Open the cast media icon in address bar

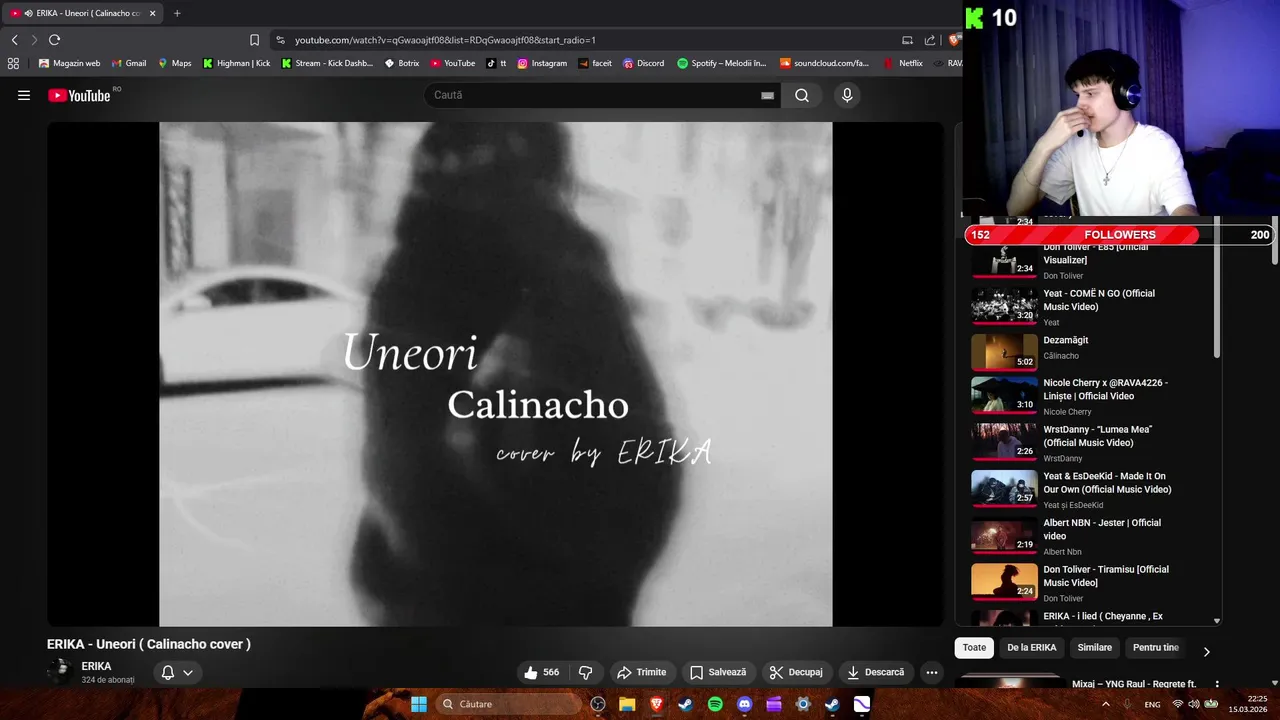click(x=907, y=40)
